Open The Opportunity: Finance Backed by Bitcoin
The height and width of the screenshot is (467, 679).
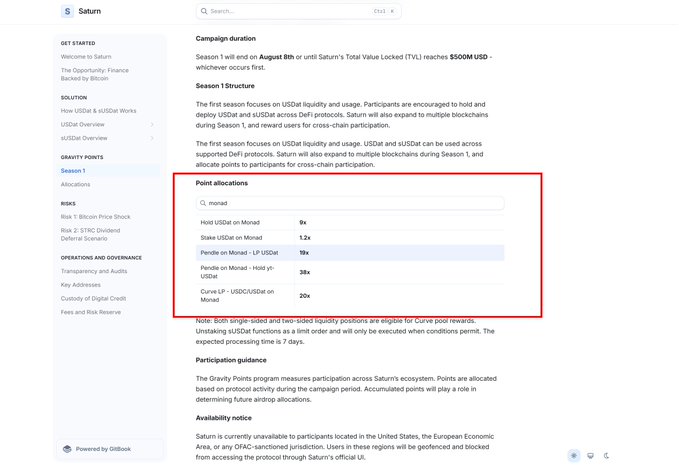[95, 74]
